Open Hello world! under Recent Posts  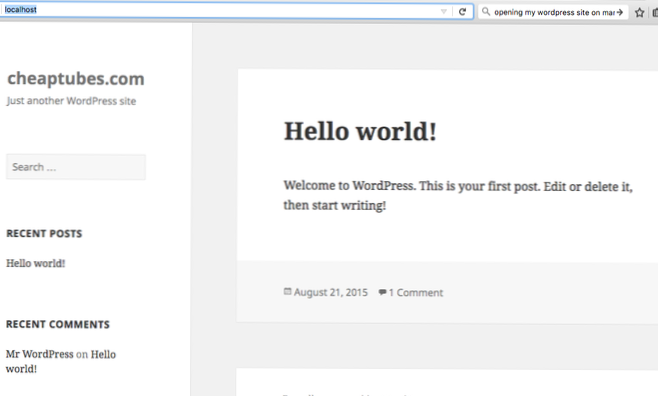[x=36, y=263]
